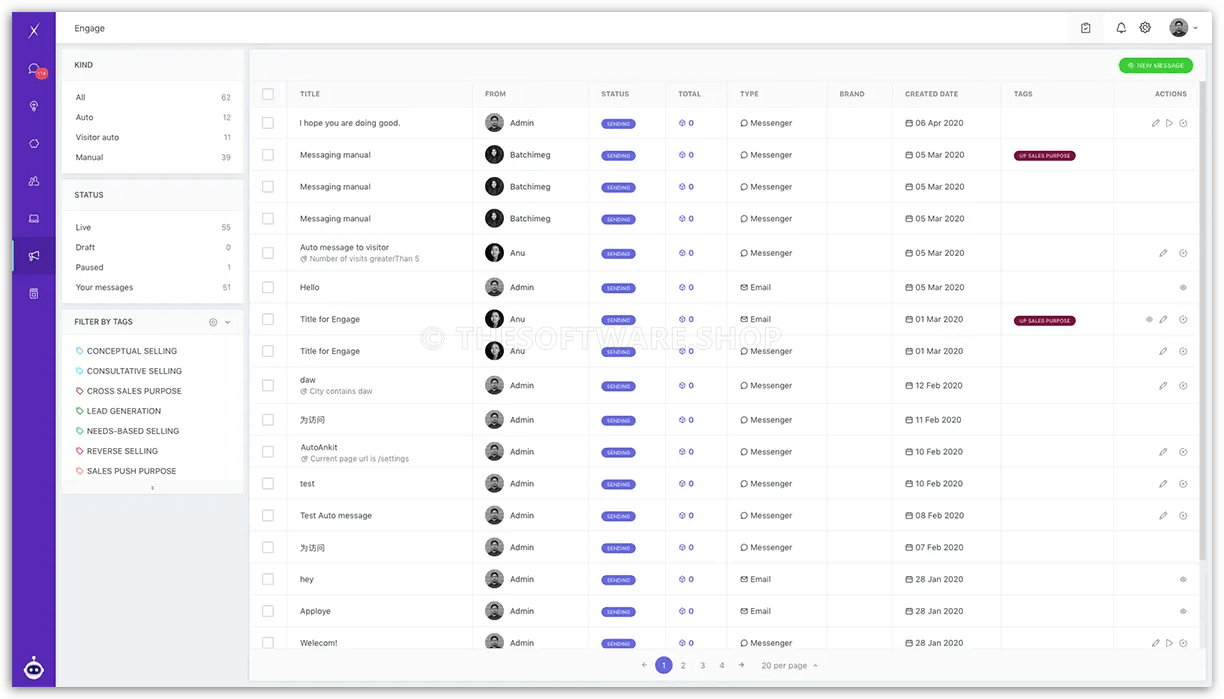This screenshot has width=1224, height=699.
Task: Open the task clipboard icon in top bar
Action: coord(1086,28)
